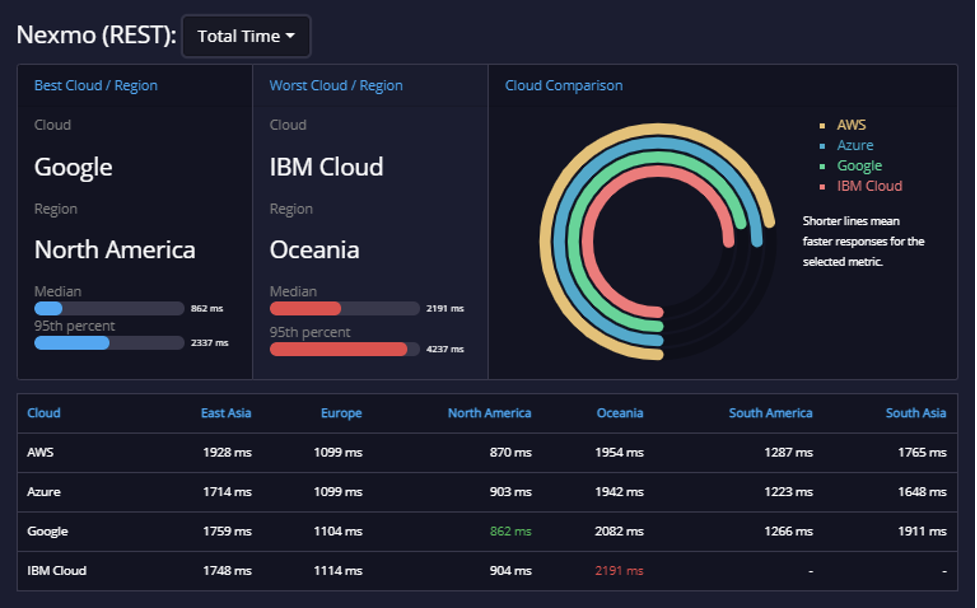Select IBM Cloud legend entry
Viewport: 977px width, 608px height.
869,186
